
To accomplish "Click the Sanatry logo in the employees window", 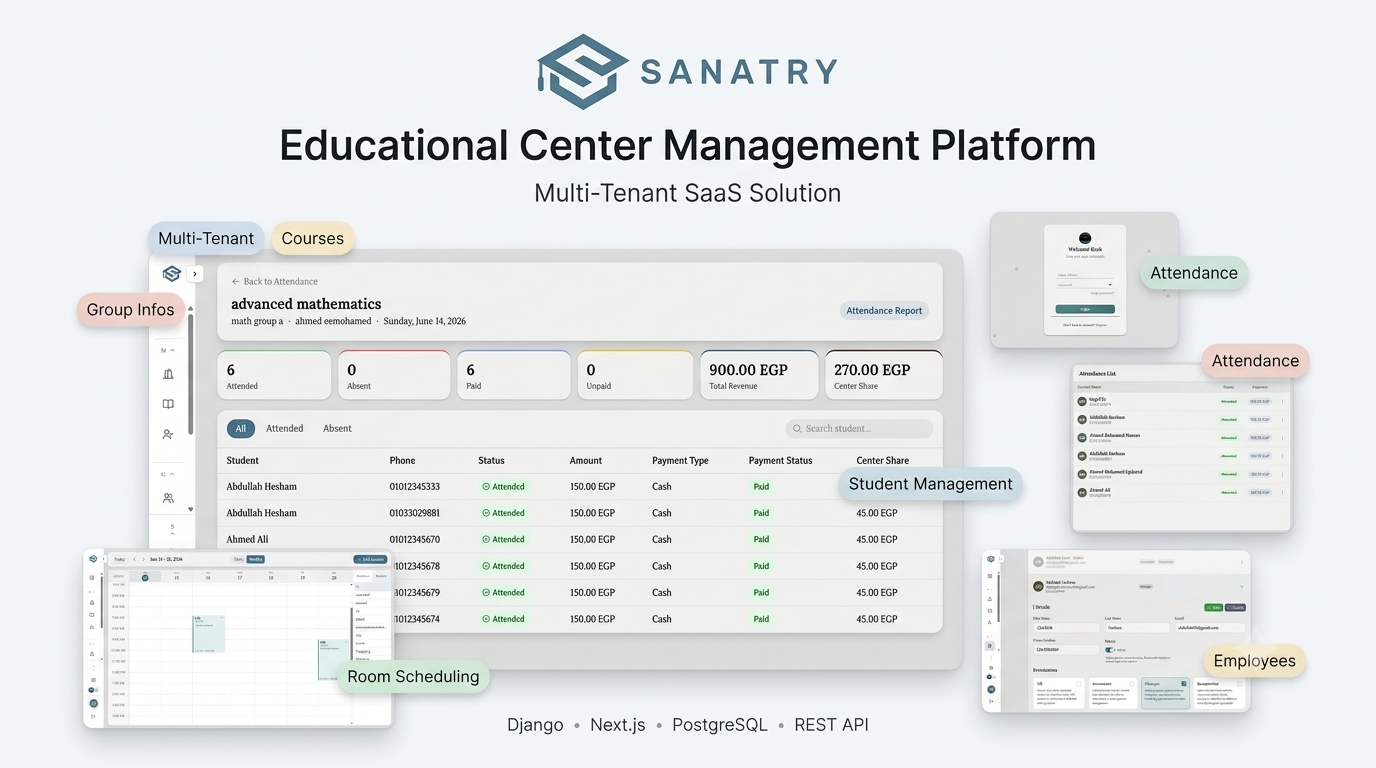I will click(991, 559).
